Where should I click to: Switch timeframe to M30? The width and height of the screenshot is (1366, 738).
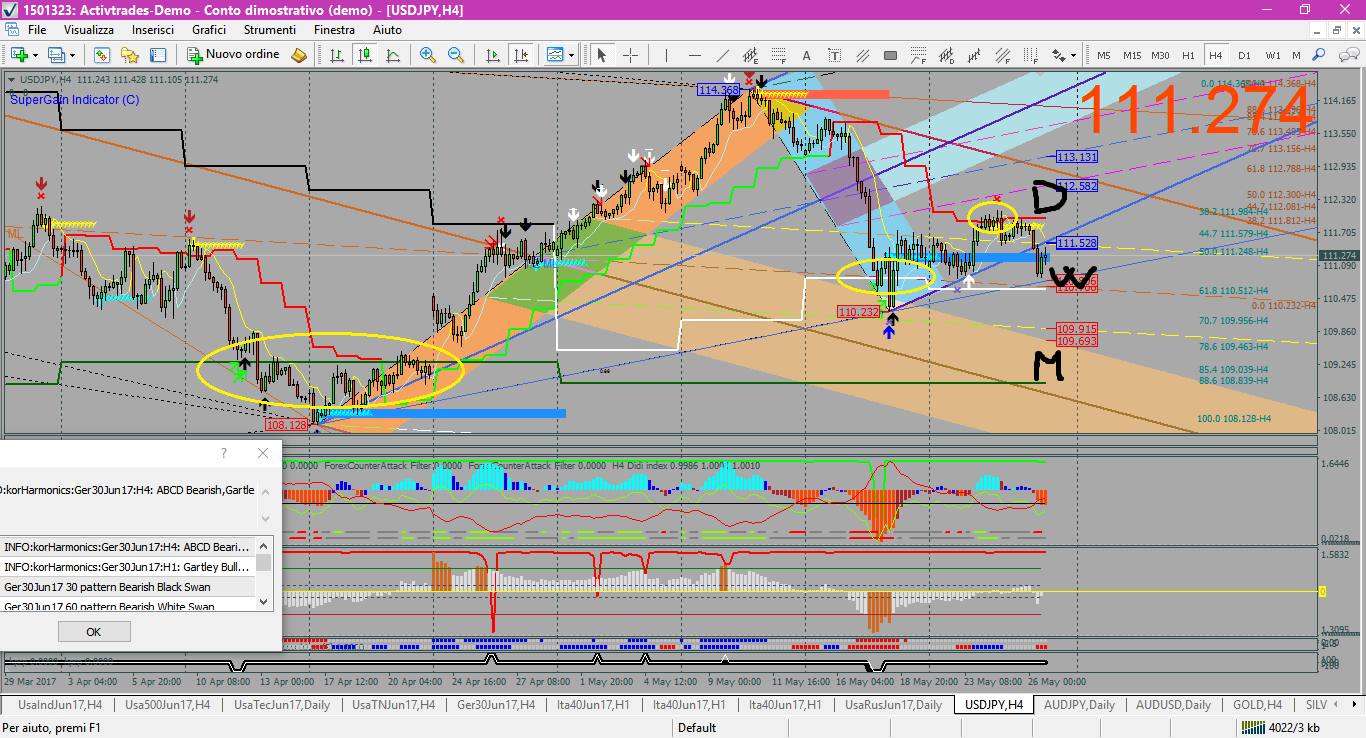pyautogui.click(x=1160, y=55)
